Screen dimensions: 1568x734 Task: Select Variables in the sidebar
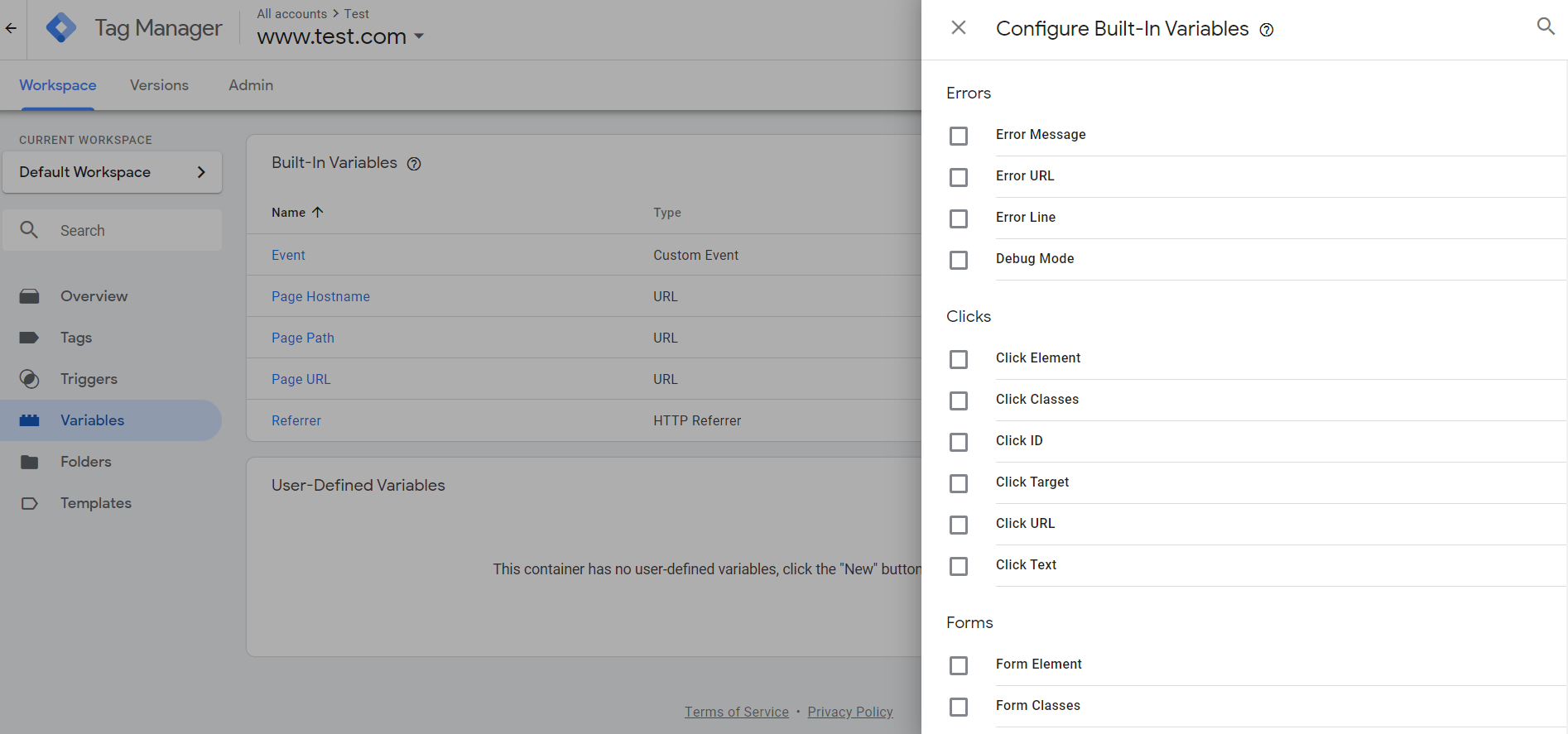click(x=92, y=420)
